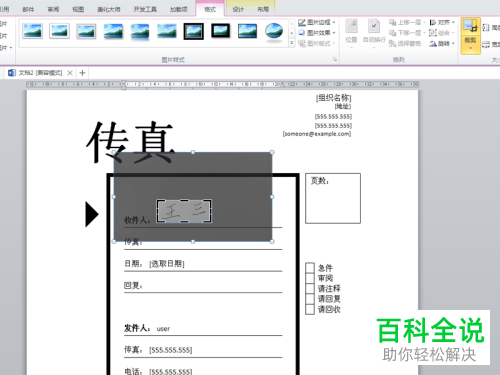This screenshot has width=500, height=375.
Task: Select the 格式 picture format tab
Action: click(x=210, y=9)
